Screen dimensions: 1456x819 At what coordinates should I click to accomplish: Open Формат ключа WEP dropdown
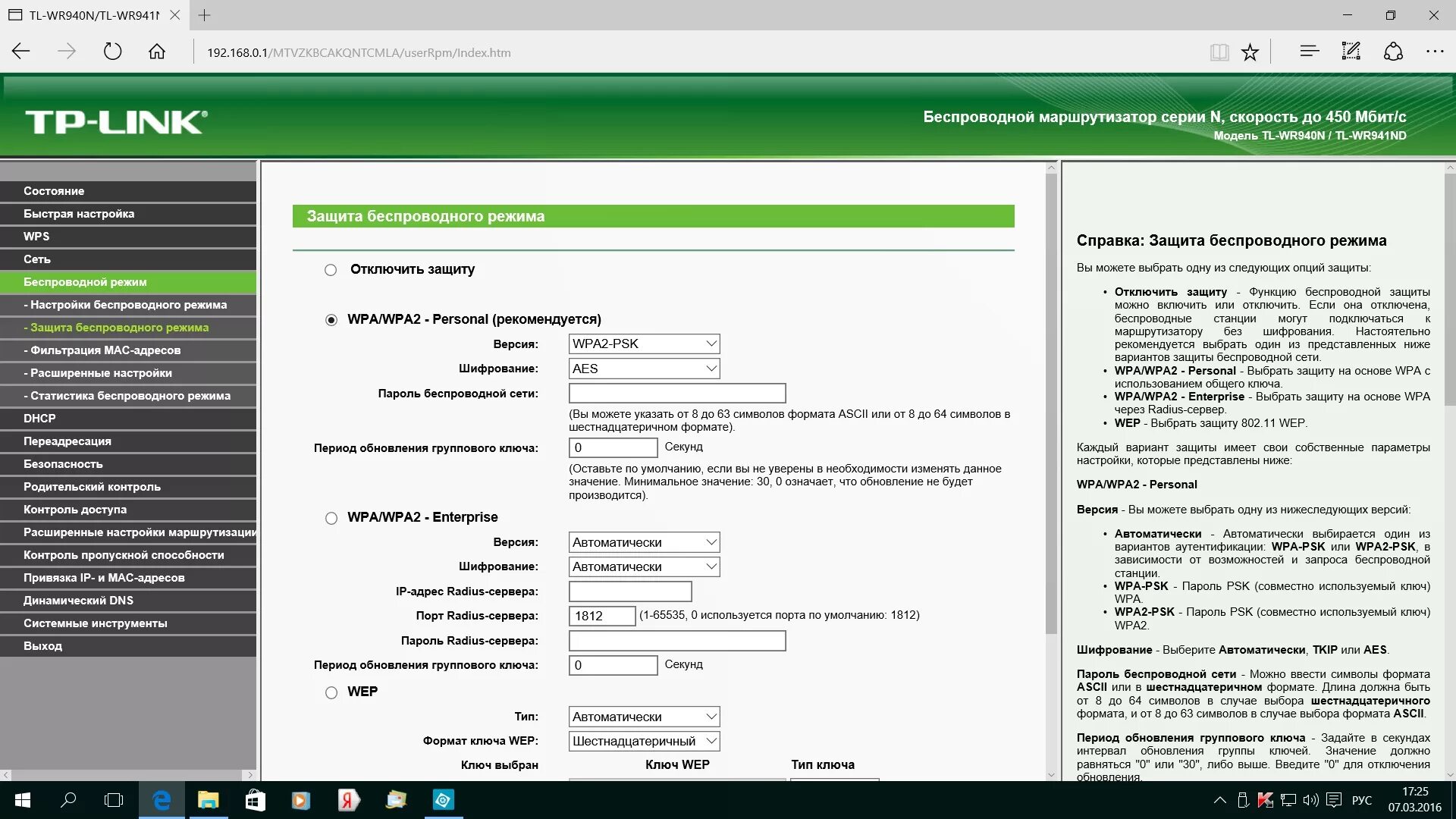pyautogui.click(x=644, y=741)
